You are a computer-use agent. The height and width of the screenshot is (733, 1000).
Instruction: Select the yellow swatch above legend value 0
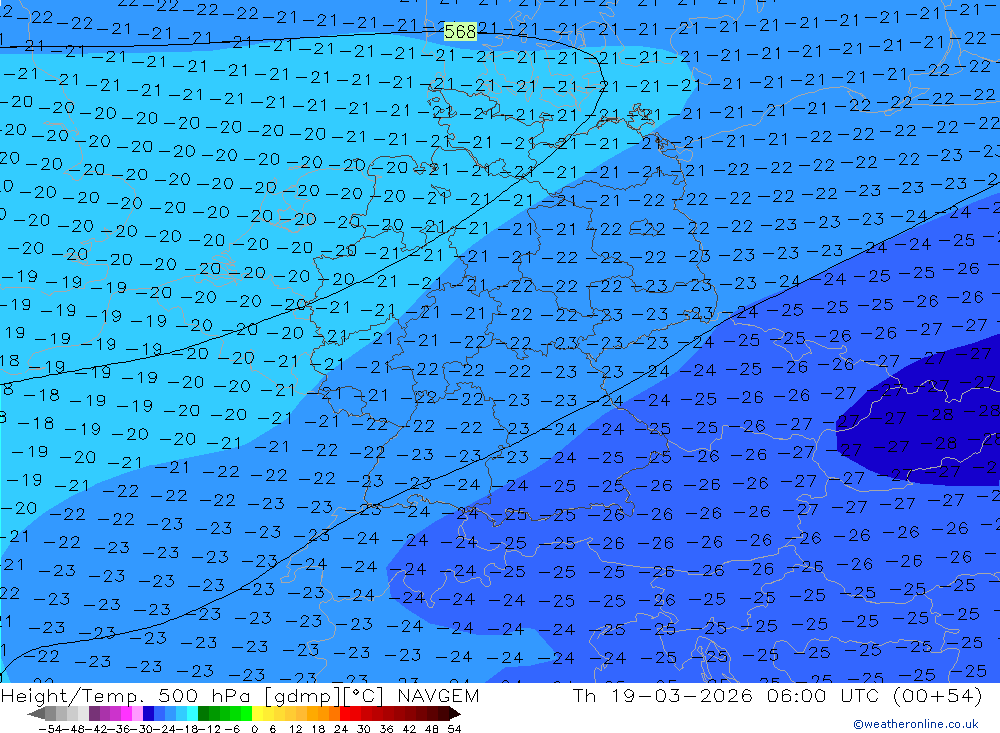pos(258,713)
